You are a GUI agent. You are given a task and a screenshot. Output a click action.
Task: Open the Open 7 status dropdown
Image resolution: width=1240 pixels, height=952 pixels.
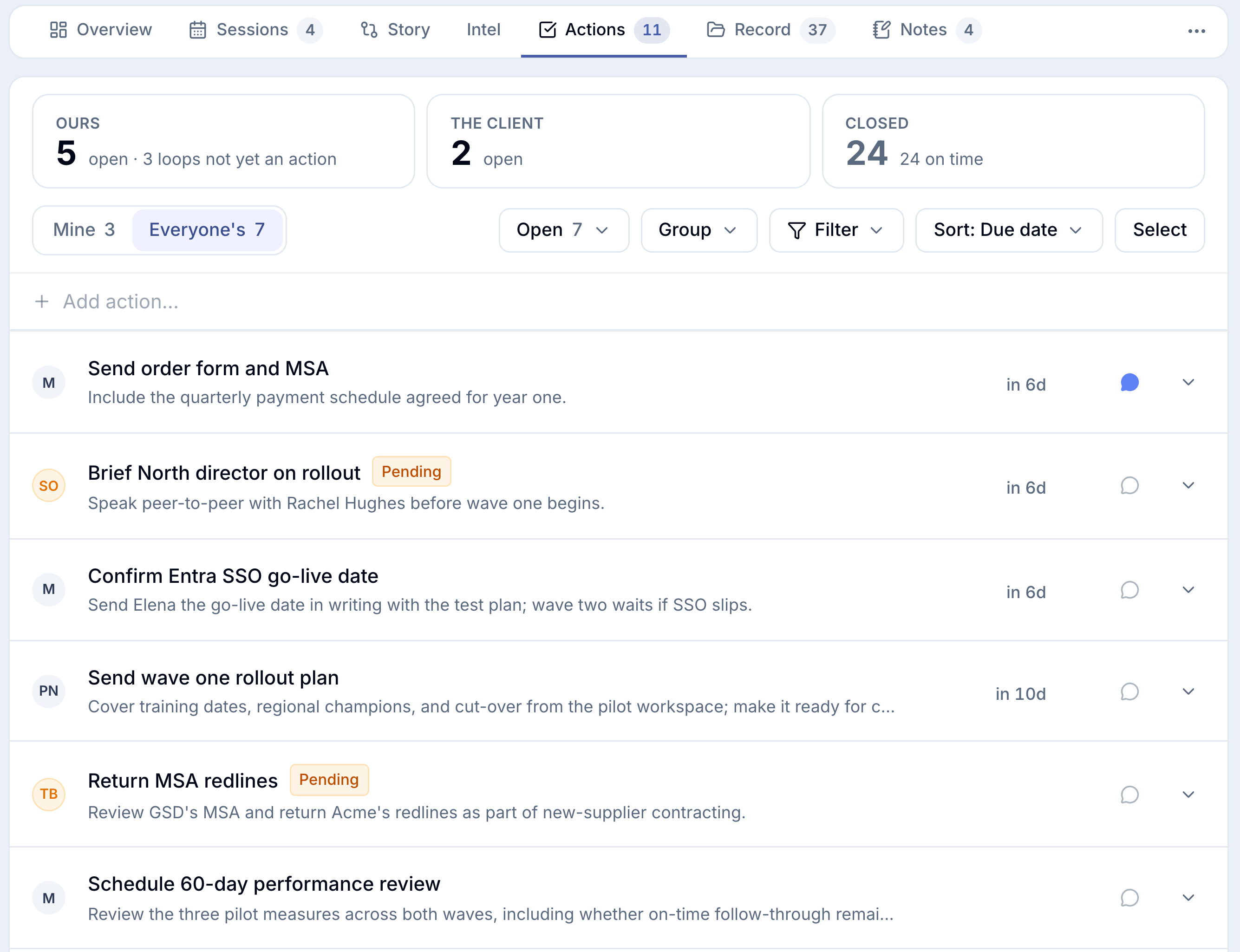(x=564, y=230)
